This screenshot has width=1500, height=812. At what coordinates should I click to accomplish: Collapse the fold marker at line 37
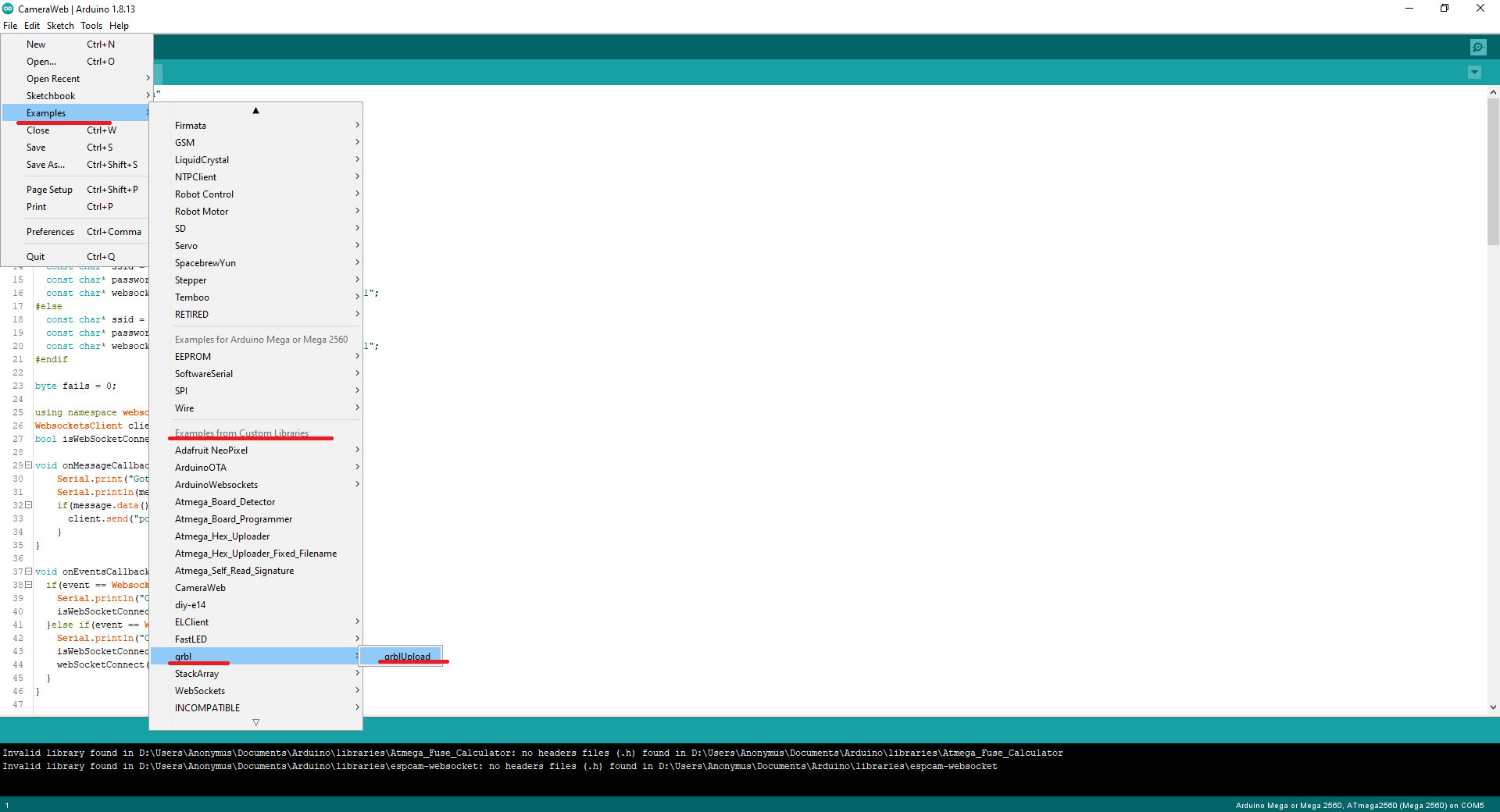pos(29,572)
